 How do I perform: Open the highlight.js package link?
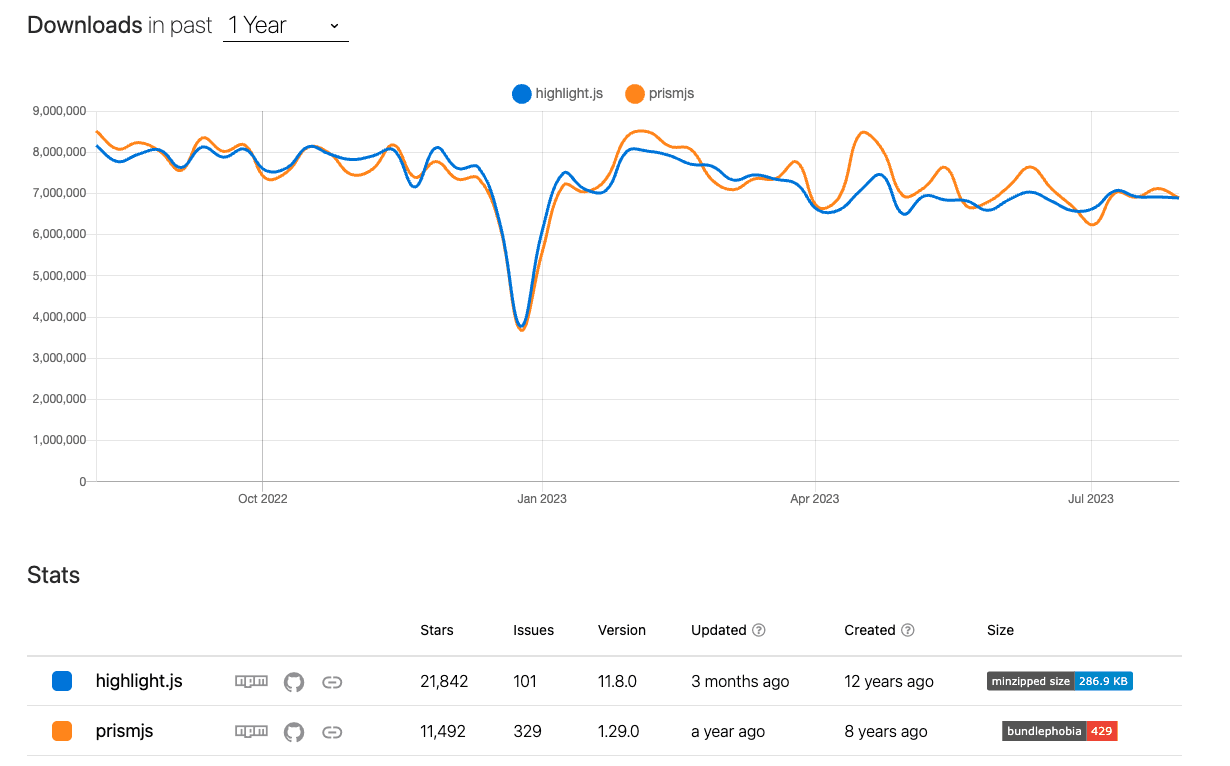tap(139, 681)
